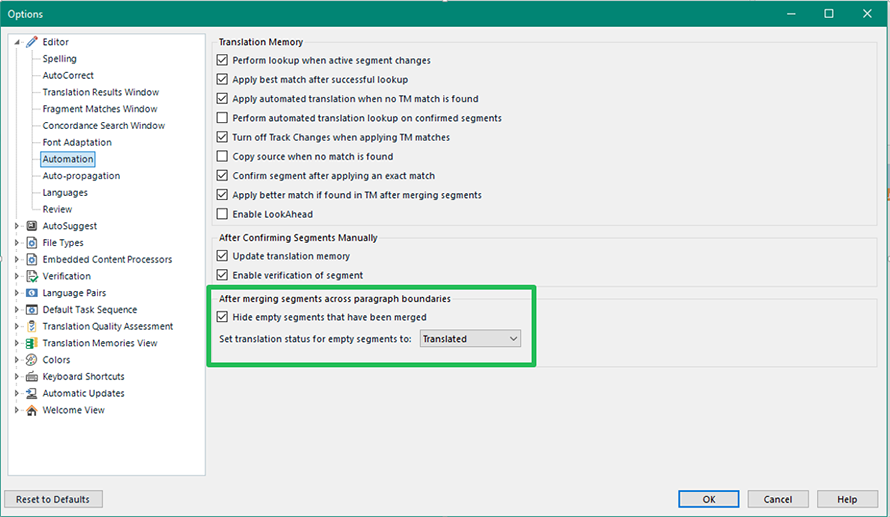890x517 pixels.
Task: Click the Keyboard Shortcuts icon
Action: 32,377
